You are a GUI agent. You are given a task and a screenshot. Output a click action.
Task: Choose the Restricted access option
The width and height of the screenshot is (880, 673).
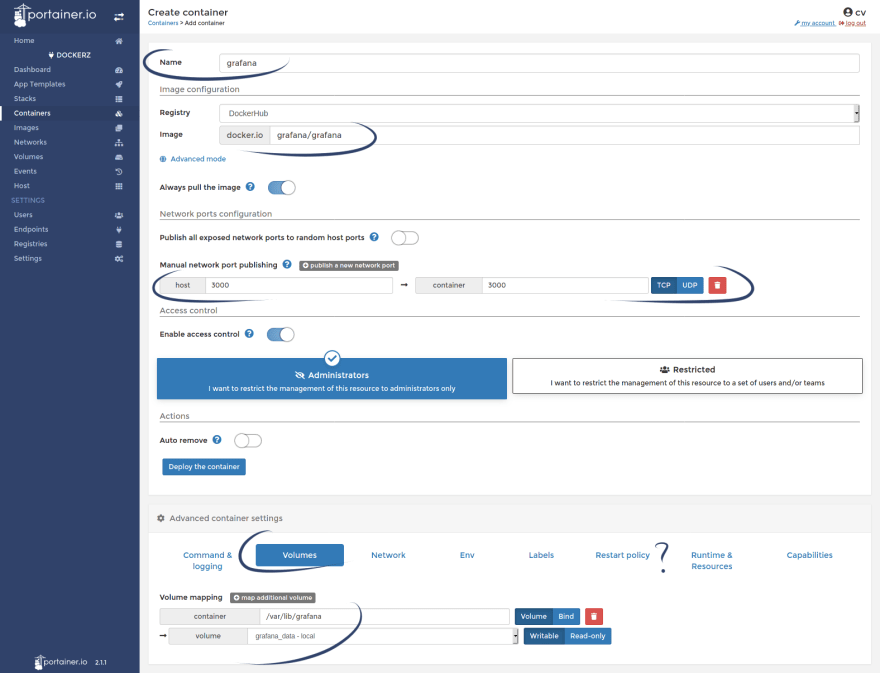[x=687, y=376]
